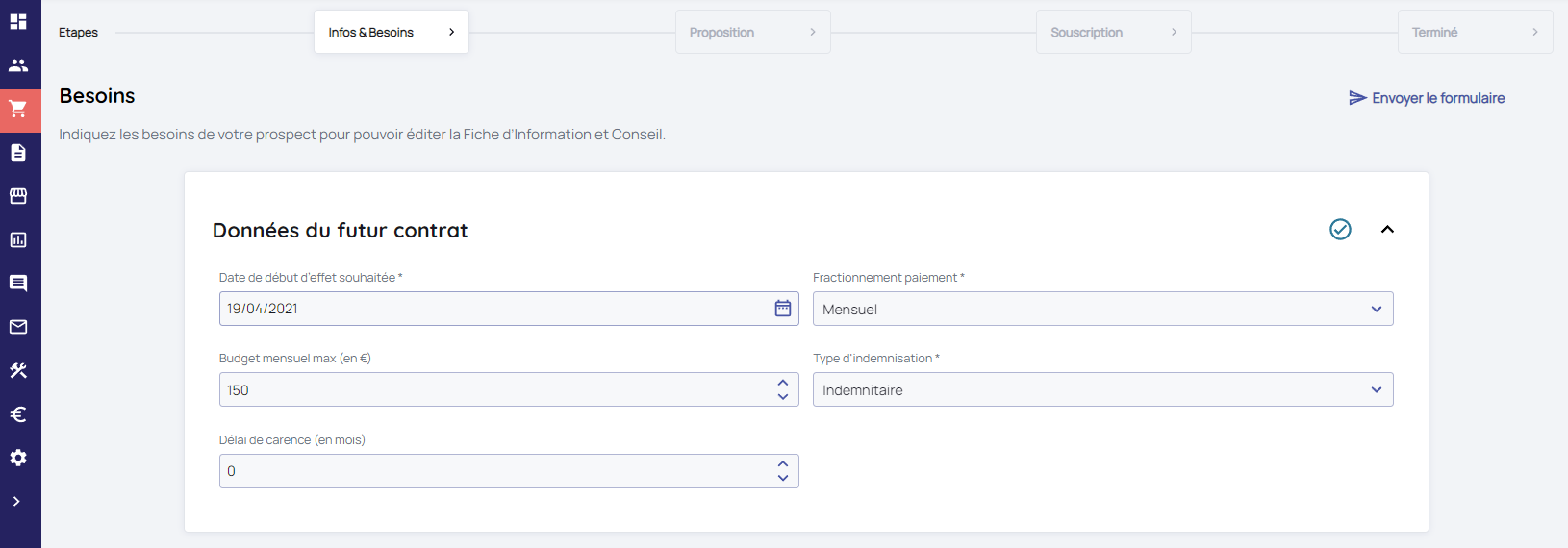Viewport: 1568px width, 548px height.
Task: Go to the Proposition step
Action: click(752, 32)
